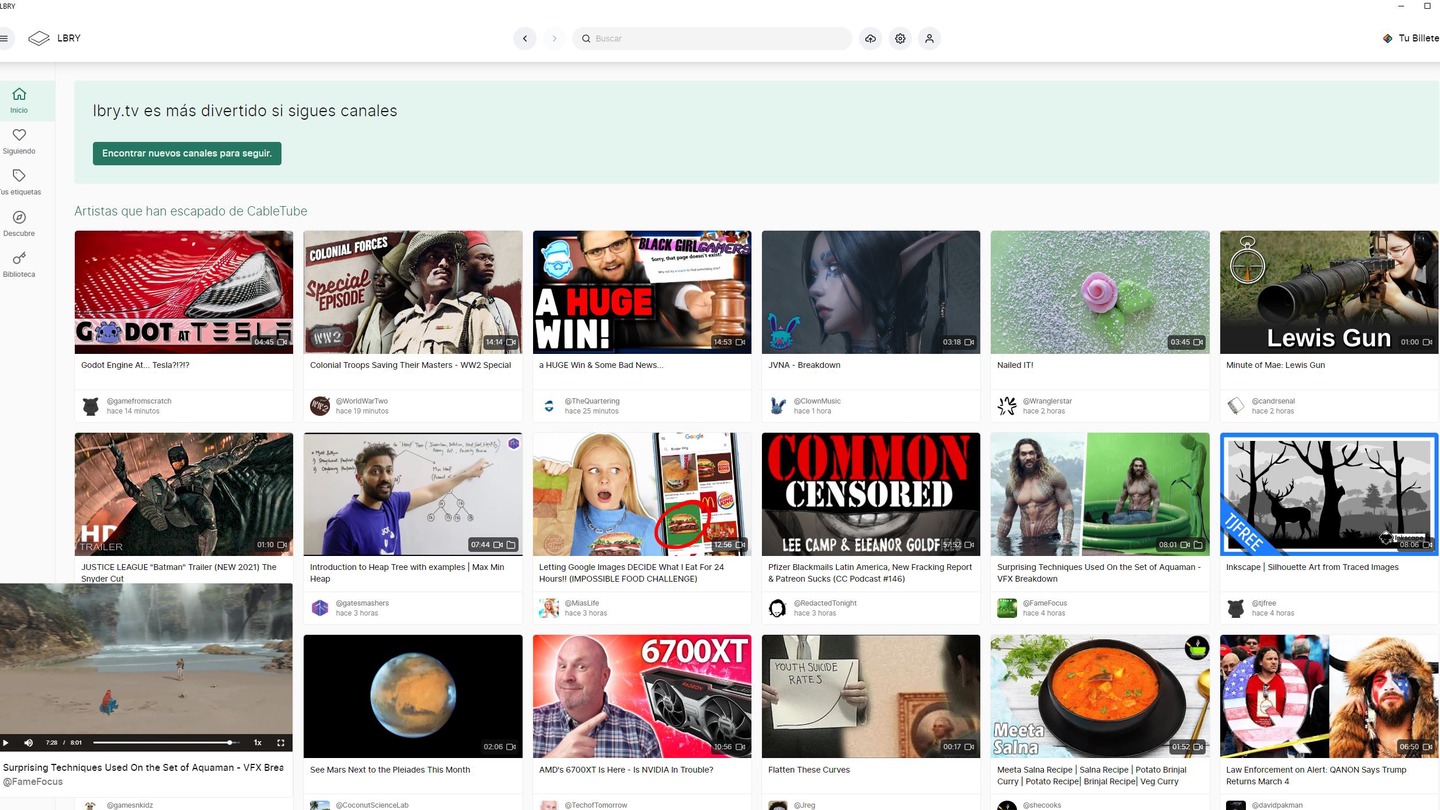Open the Godot at Tesla video thumbnail
The image size is (1440, 810).
pyautogui.click(x=184, y=292)
